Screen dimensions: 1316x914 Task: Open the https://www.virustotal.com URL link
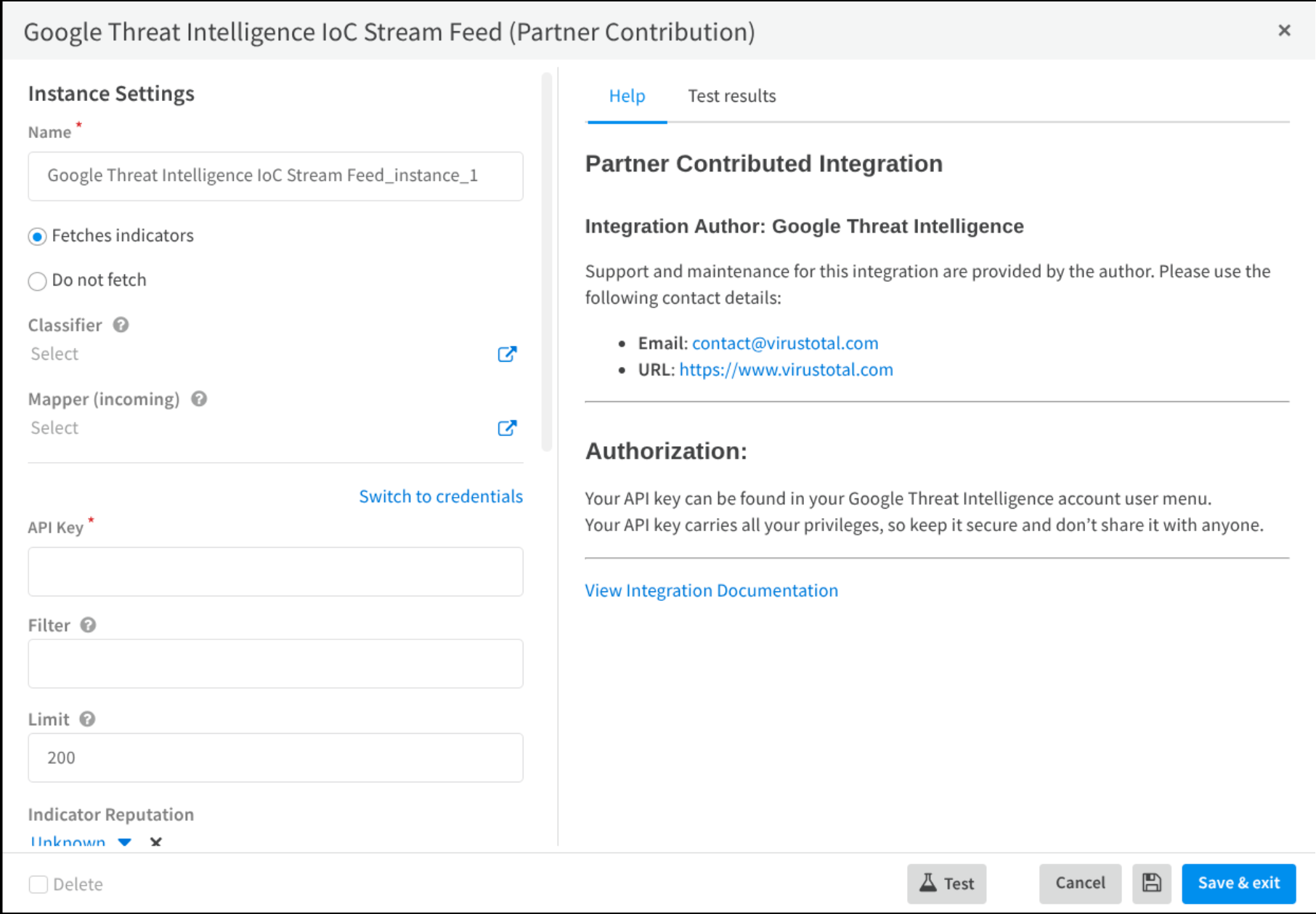pyautogui.click(x=786, y=369)
